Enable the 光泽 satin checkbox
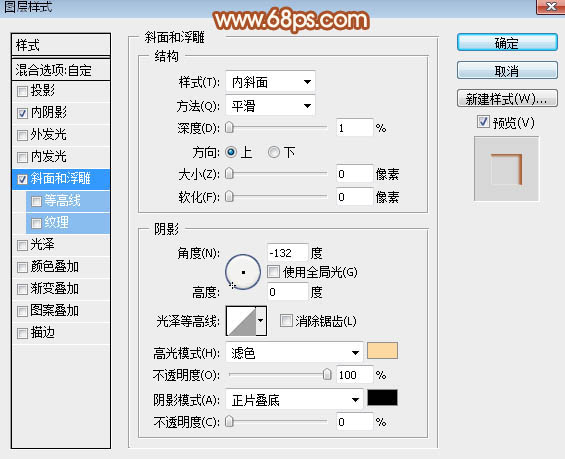This screenshot has height=459, width=565. pyautogui.click(x=22, y=245)
